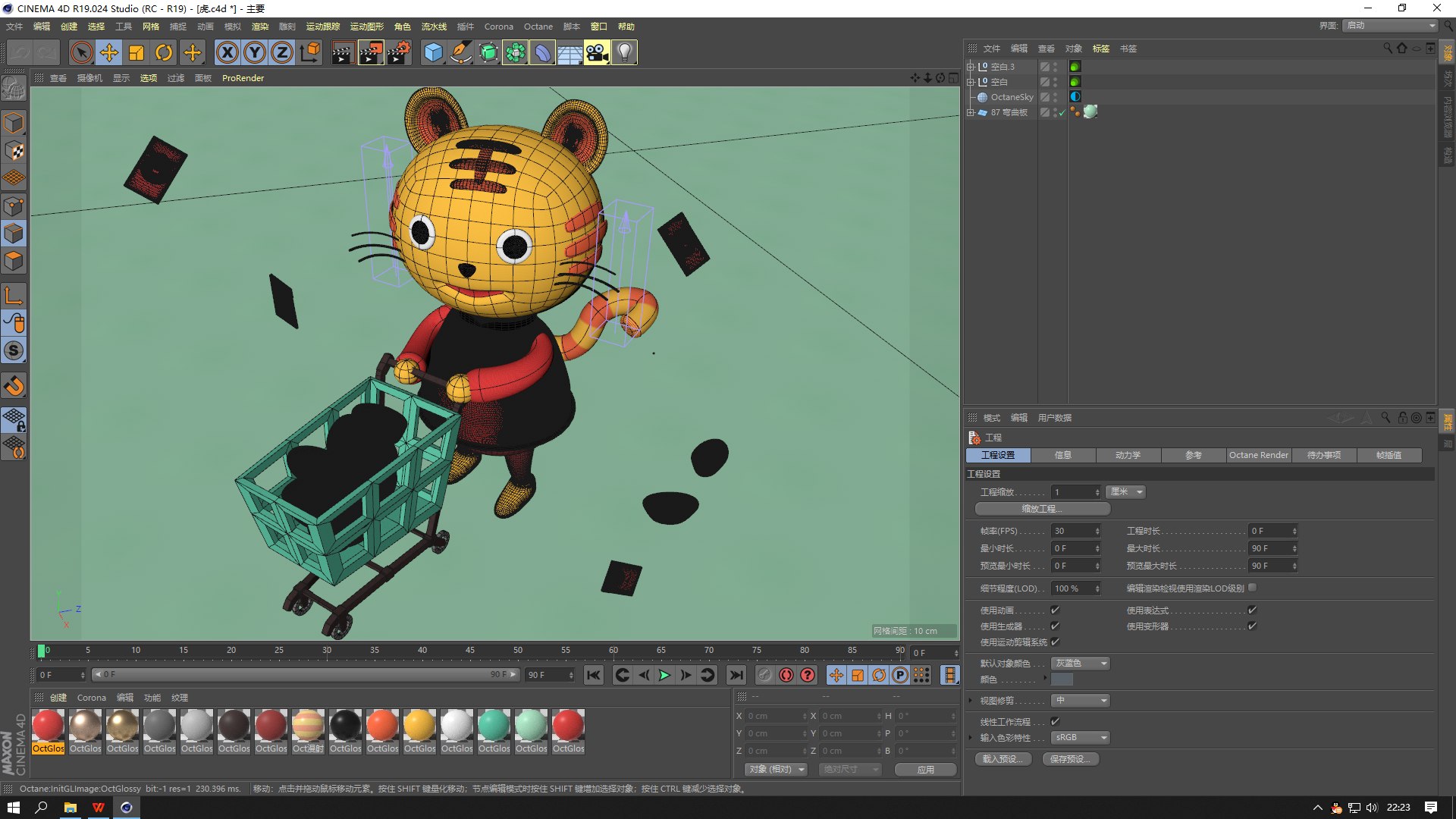Jump to the start of animation

click(x=594, y=675)
